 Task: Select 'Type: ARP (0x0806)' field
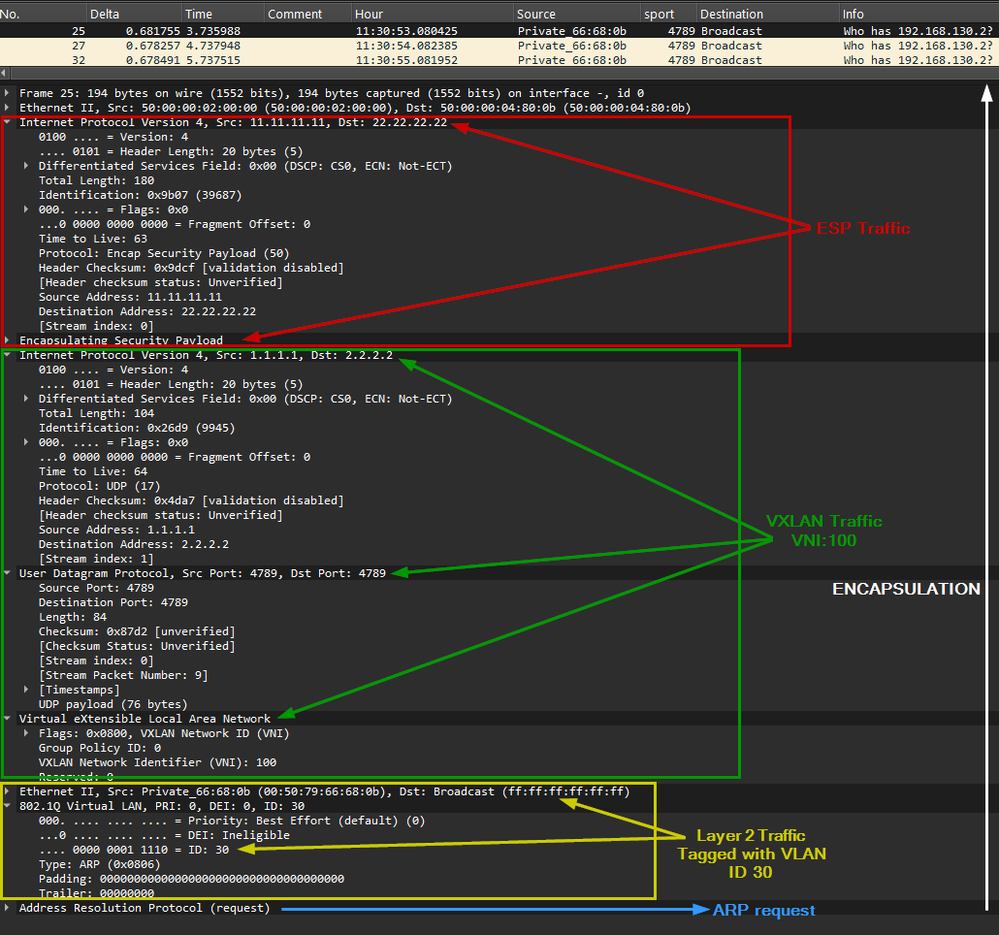point(99,864)
